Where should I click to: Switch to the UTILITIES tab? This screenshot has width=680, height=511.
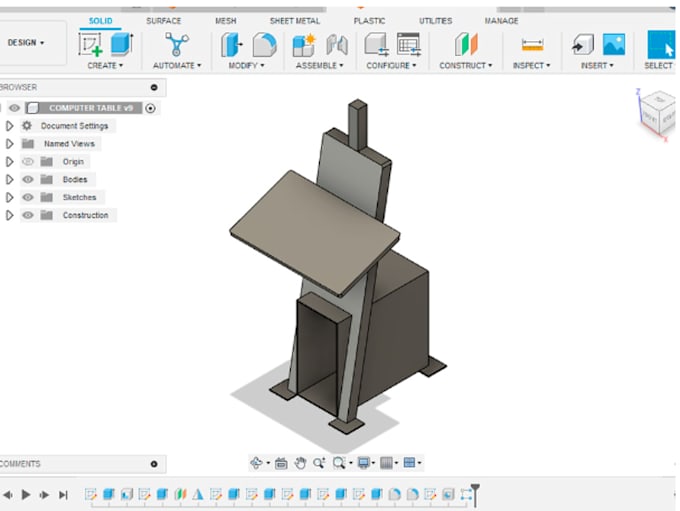pos(435,21)
